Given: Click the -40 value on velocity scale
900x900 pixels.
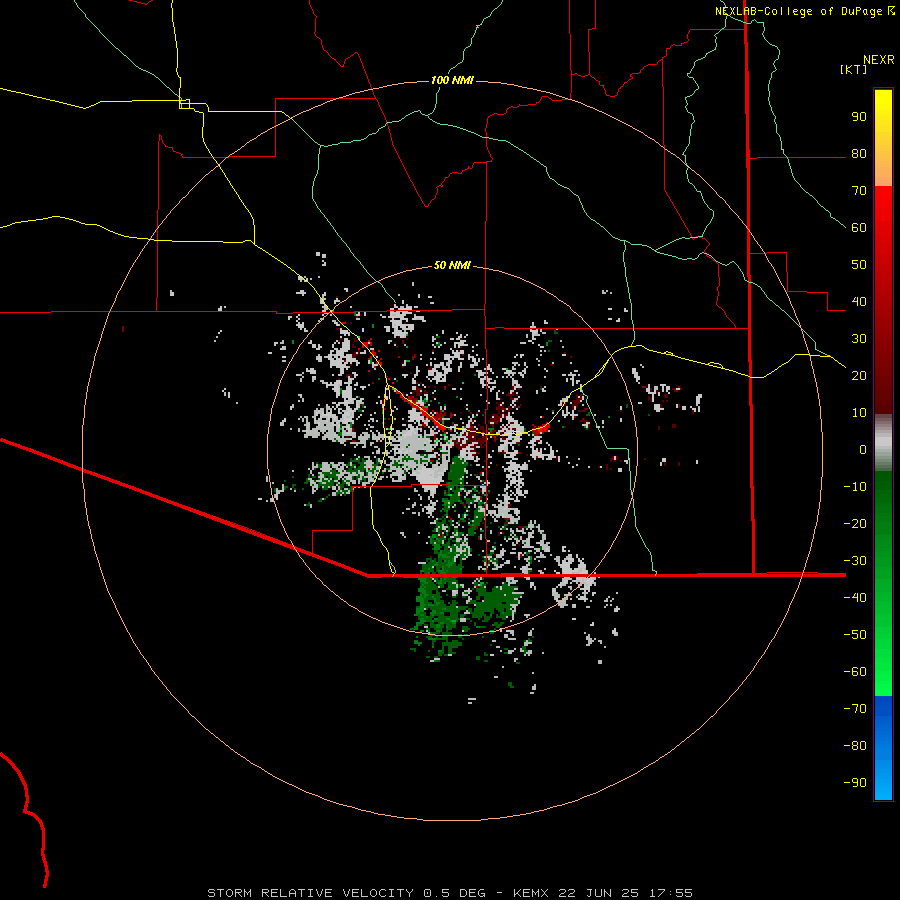Looking at the screenshot, I should [x=855, y=598].
